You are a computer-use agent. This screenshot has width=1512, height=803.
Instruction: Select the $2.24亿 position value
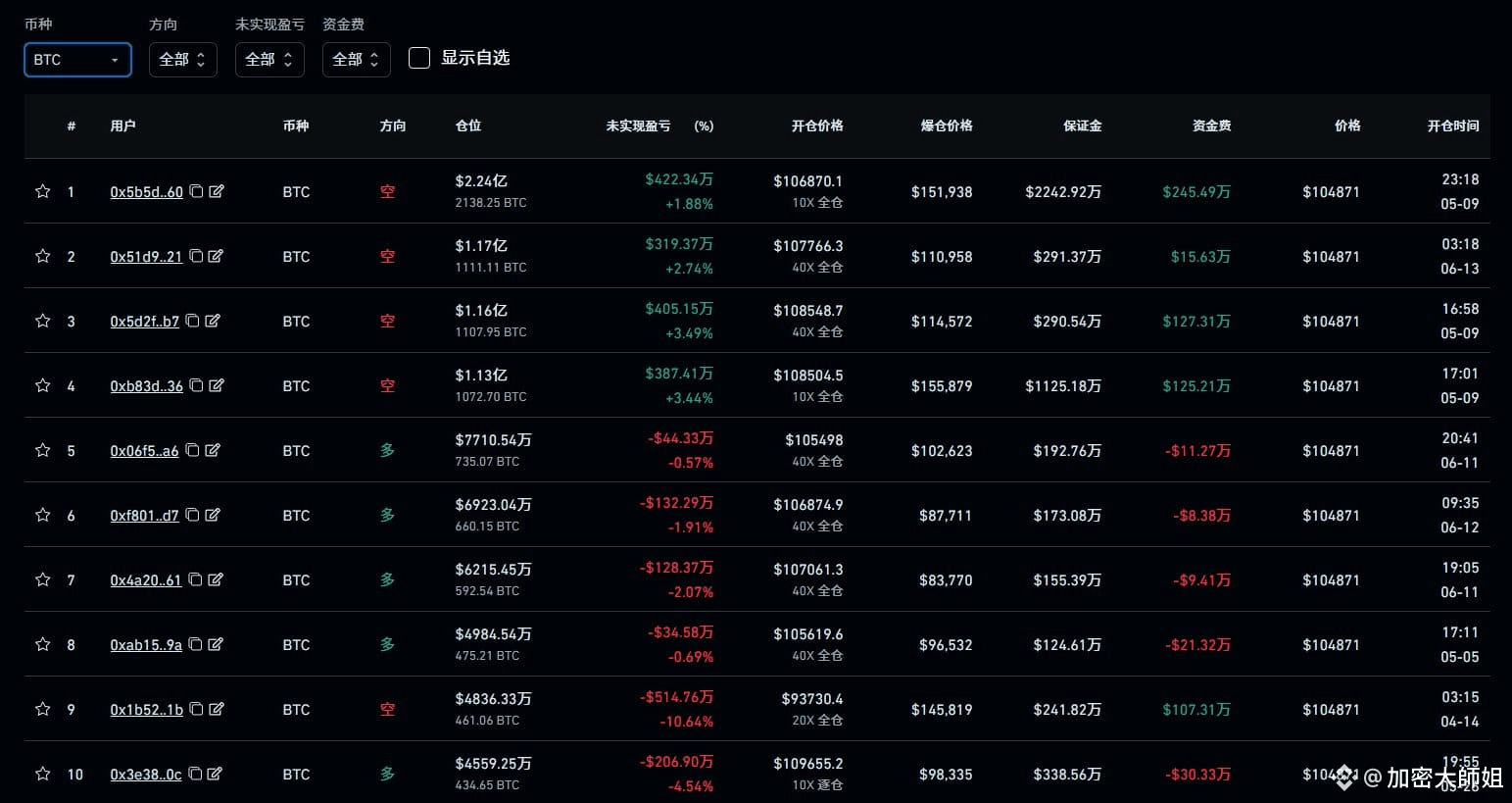(481, 181)
